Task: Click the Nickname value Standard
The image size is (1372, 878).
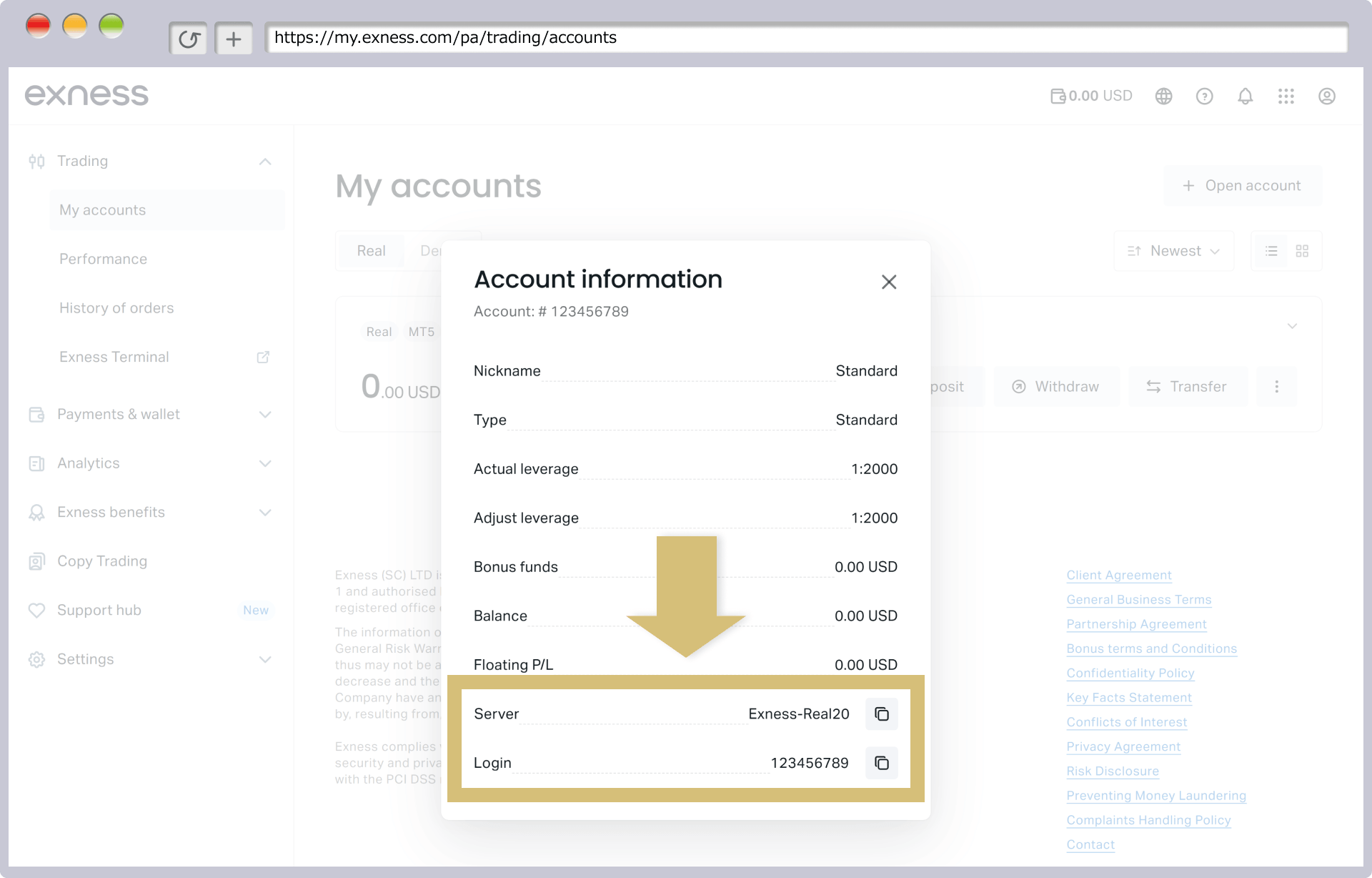Action: 867,371
